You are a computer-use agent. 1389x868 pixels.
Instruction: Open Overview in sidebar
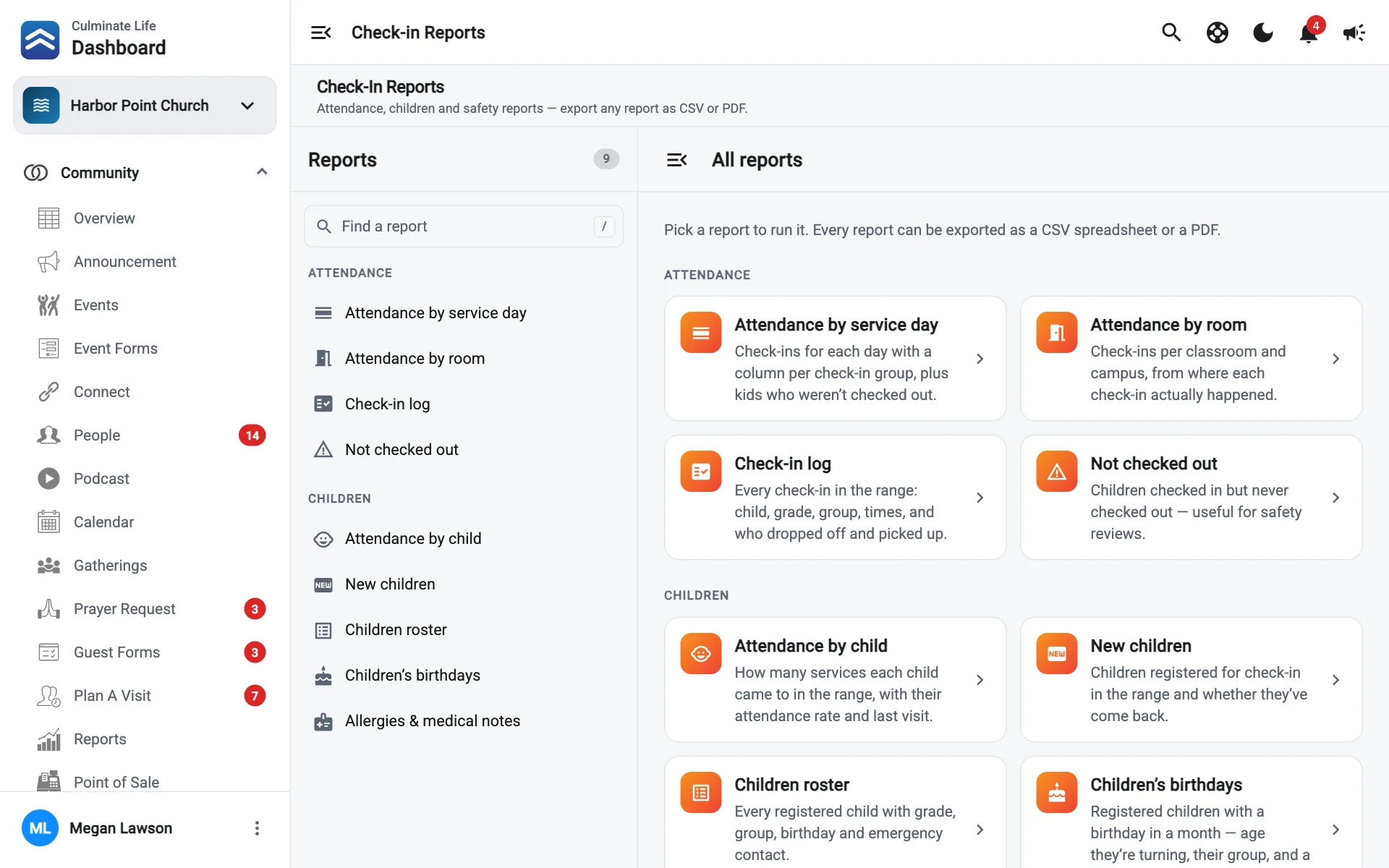click(x=145, y=218)
